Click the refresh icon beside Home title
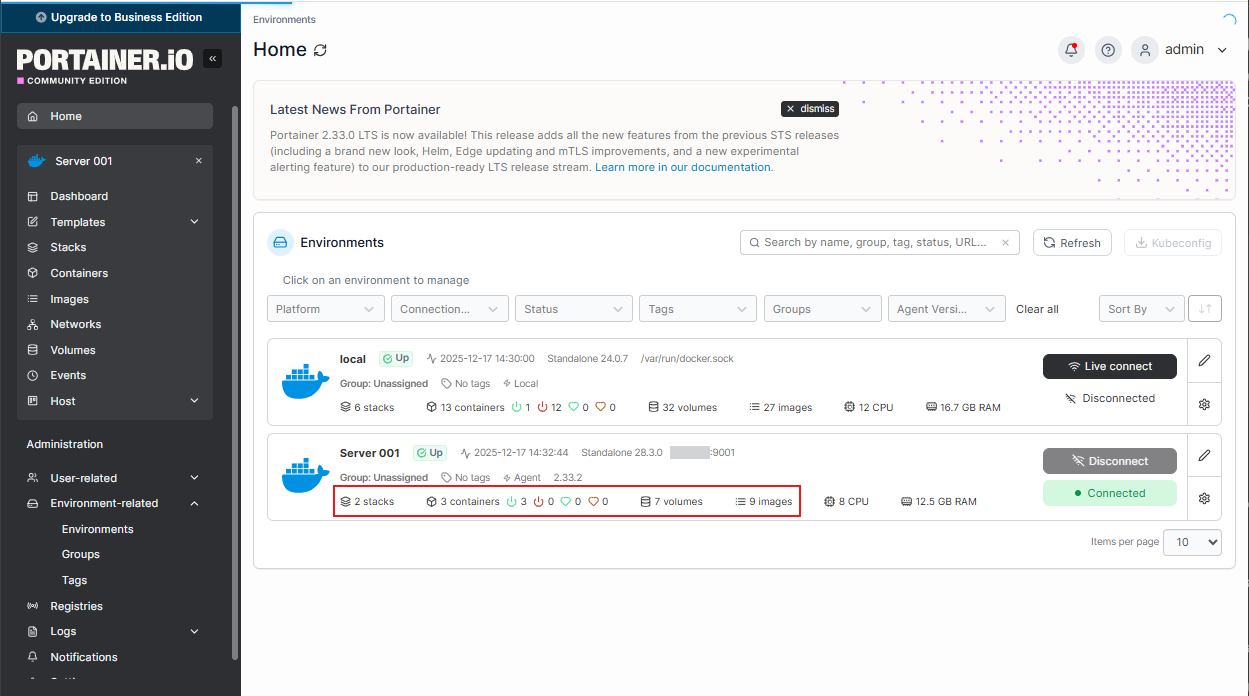1249x696 pixels. pyautogui.click(x=320, y=50)
